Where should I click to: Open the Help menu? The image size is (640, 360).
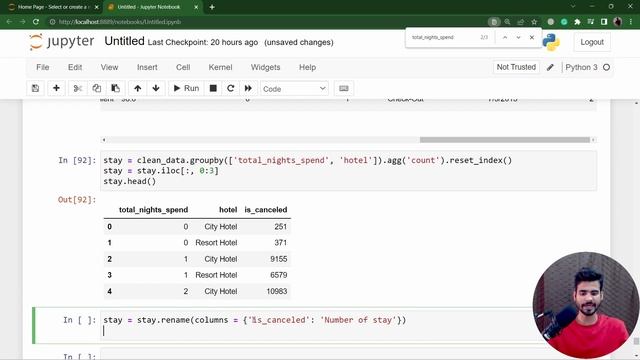(307, 67)
